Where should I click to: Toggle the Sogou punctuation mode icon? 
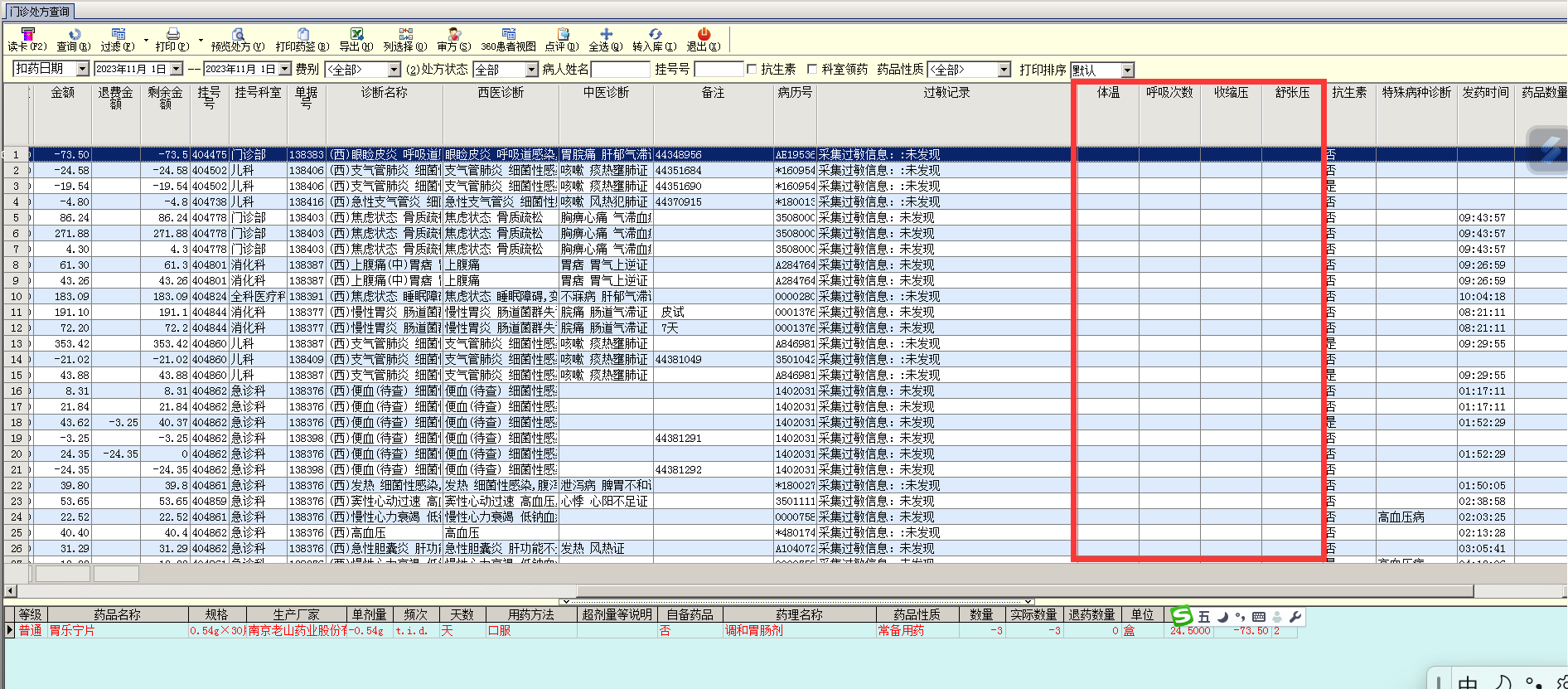tap(1240, 617)
